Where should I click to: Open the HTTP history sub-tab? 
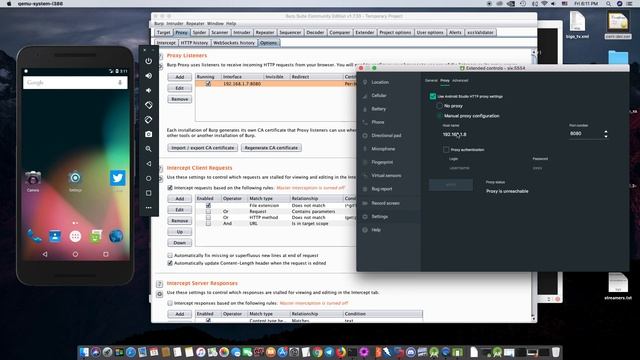194,42
